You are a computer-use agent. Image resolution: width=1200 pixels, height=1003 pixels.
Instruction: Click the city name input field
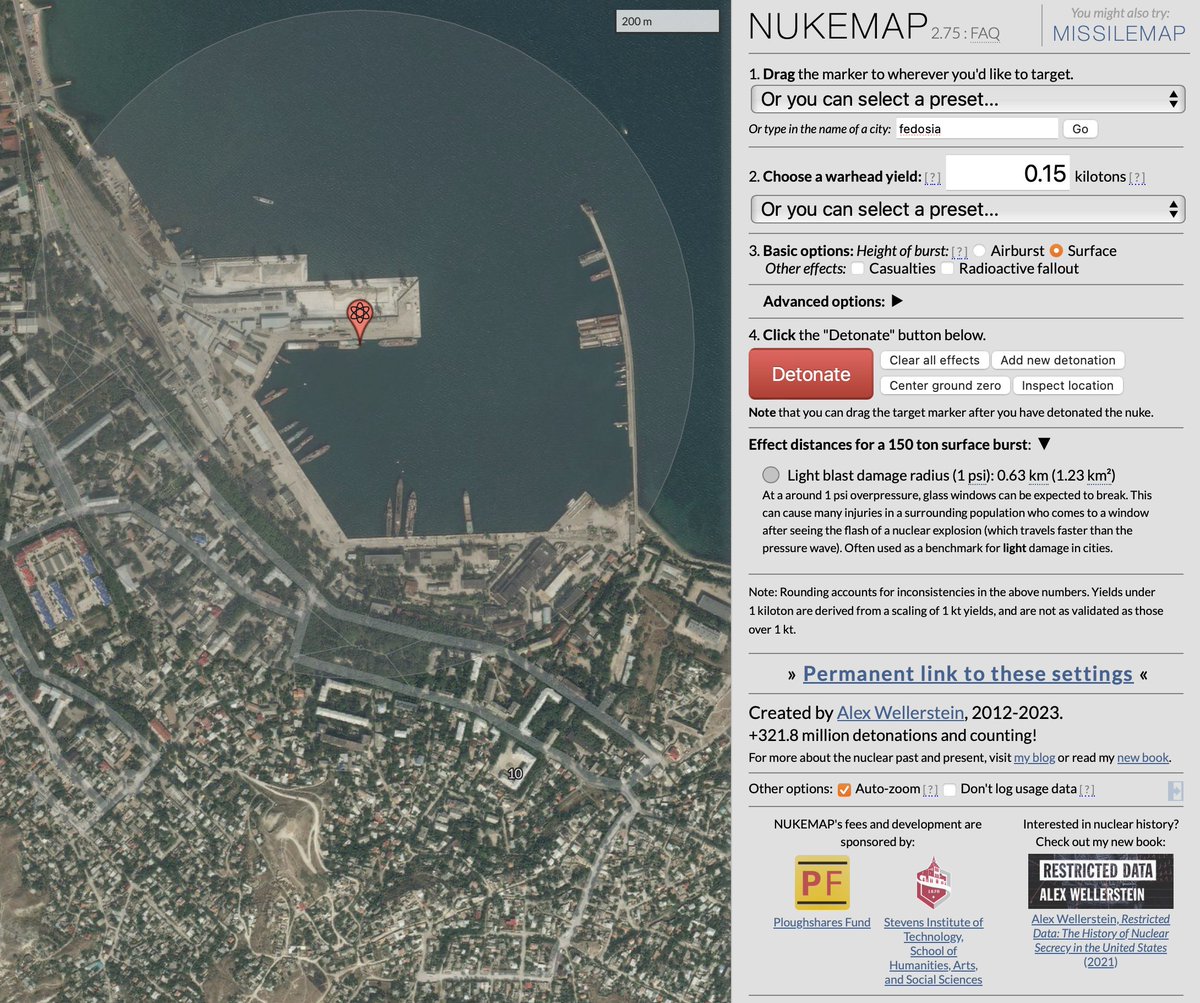(975, 128)
